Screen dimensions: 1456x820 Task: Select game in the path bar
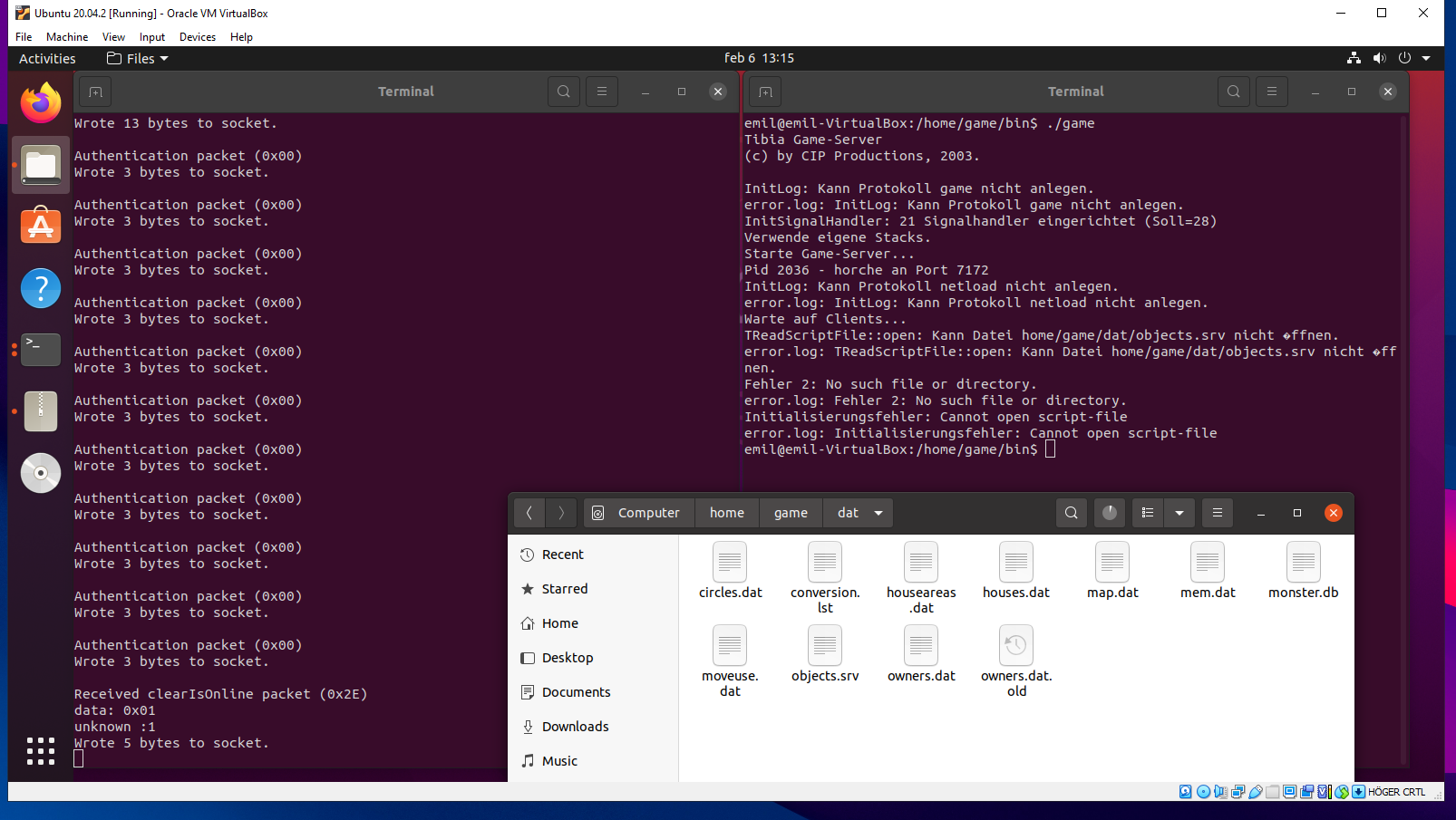coord(791,513)
